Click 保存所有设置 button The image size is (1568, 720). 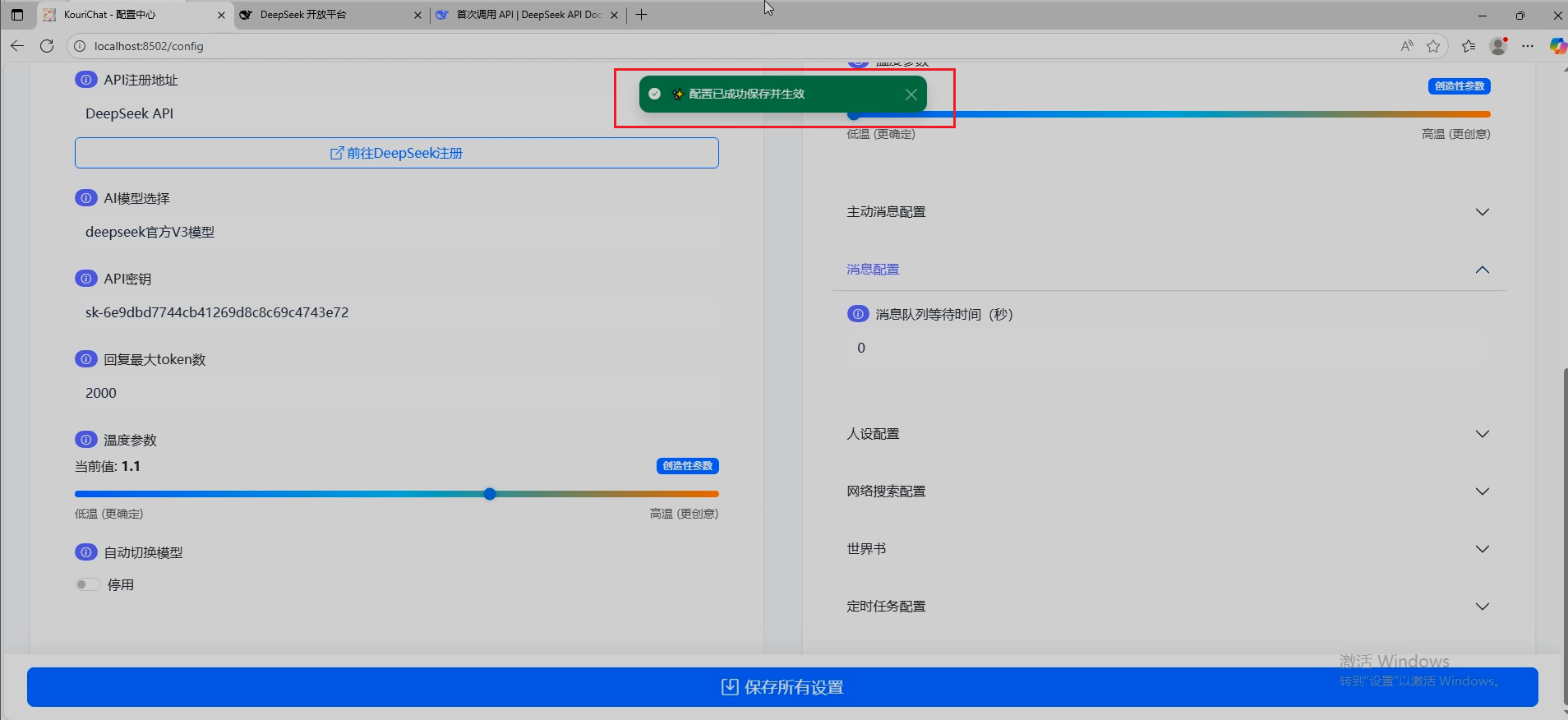782,687
